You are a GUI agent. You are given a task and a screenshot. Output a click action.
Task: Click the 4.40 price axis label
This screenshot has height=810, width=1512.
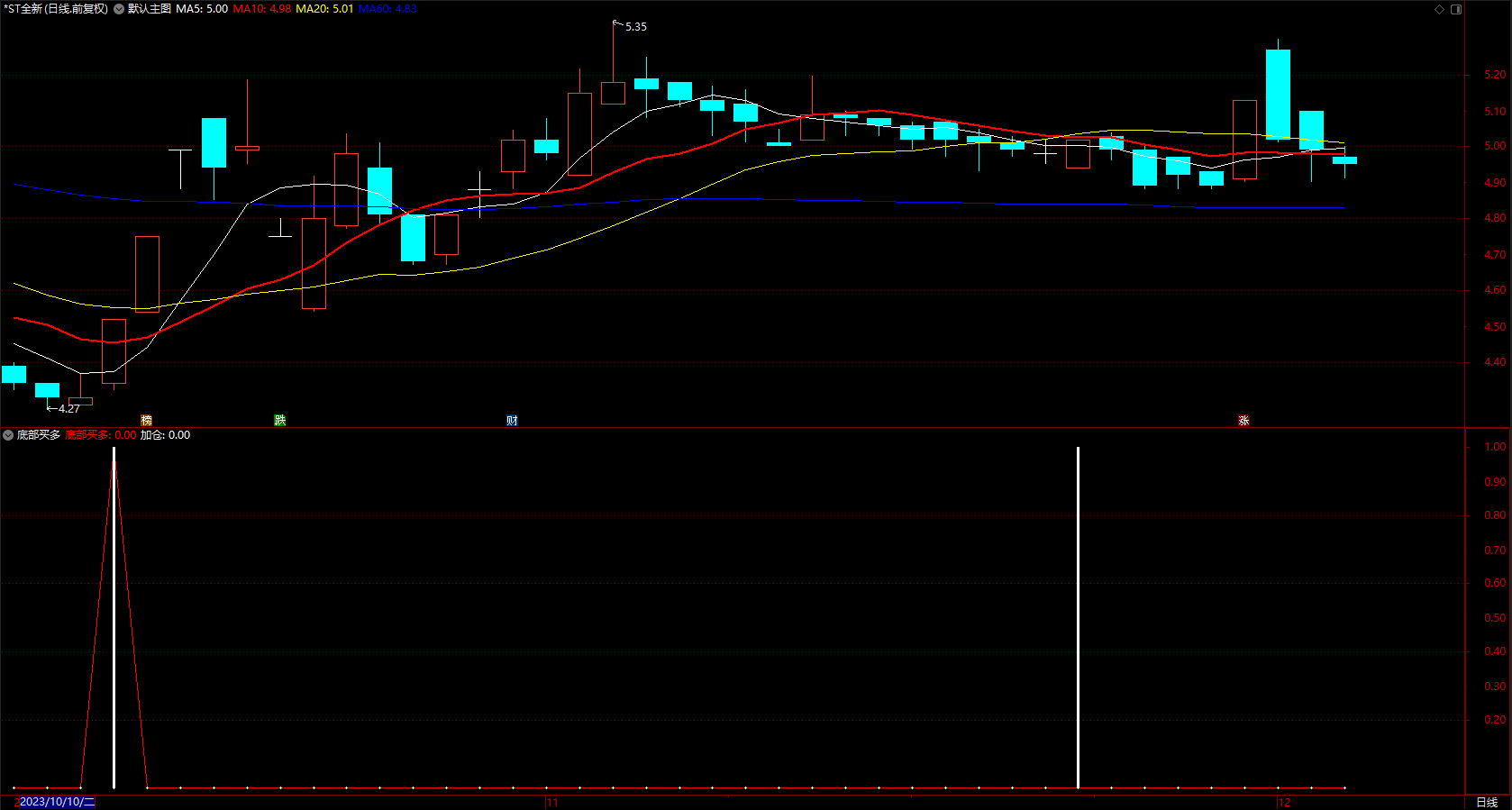1495,362
